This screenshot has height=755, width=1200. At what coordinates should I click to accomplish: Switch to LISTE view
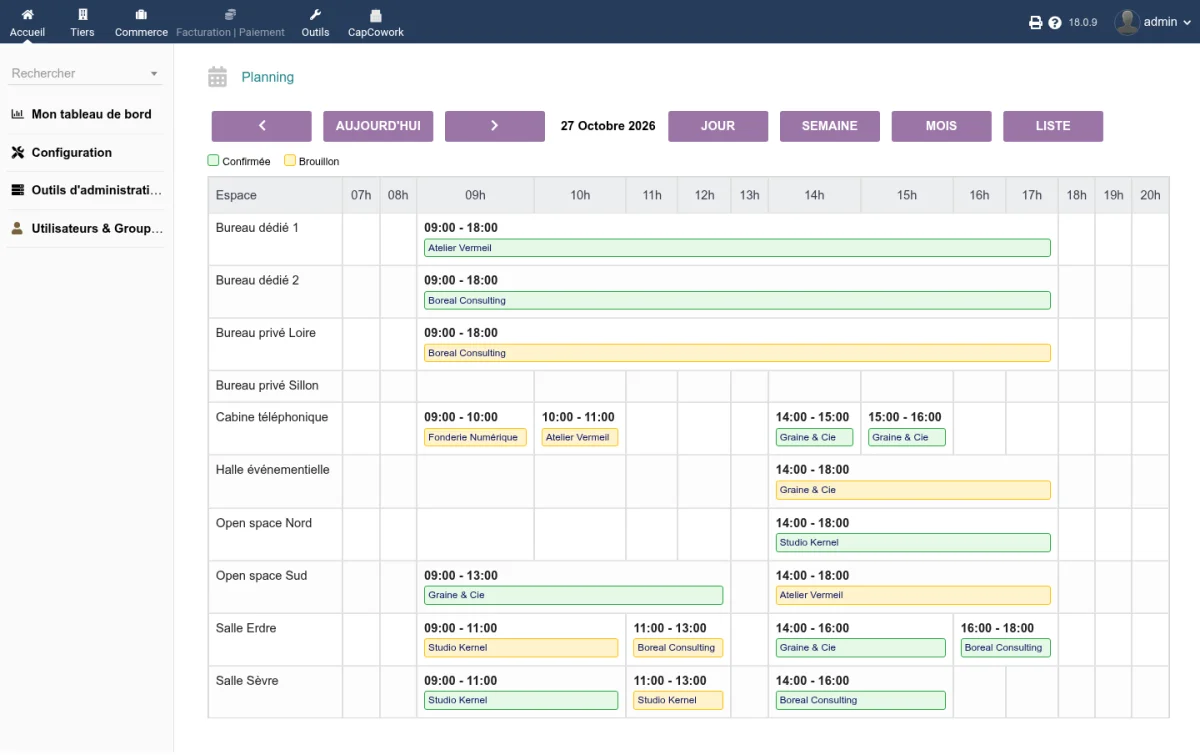click(1053, 126)
